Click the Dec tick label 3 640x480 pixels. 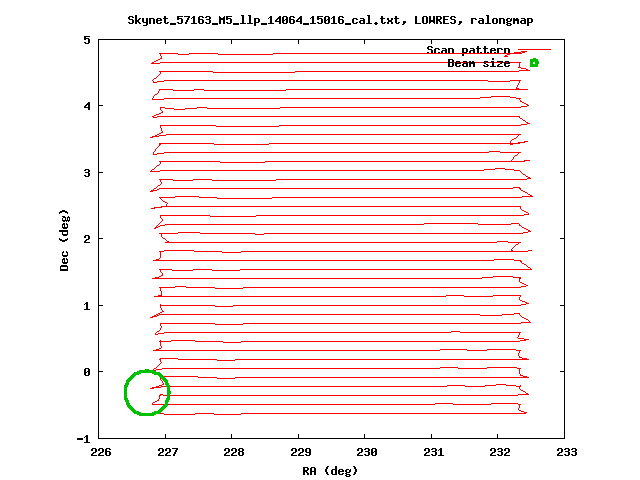[87, 173]
